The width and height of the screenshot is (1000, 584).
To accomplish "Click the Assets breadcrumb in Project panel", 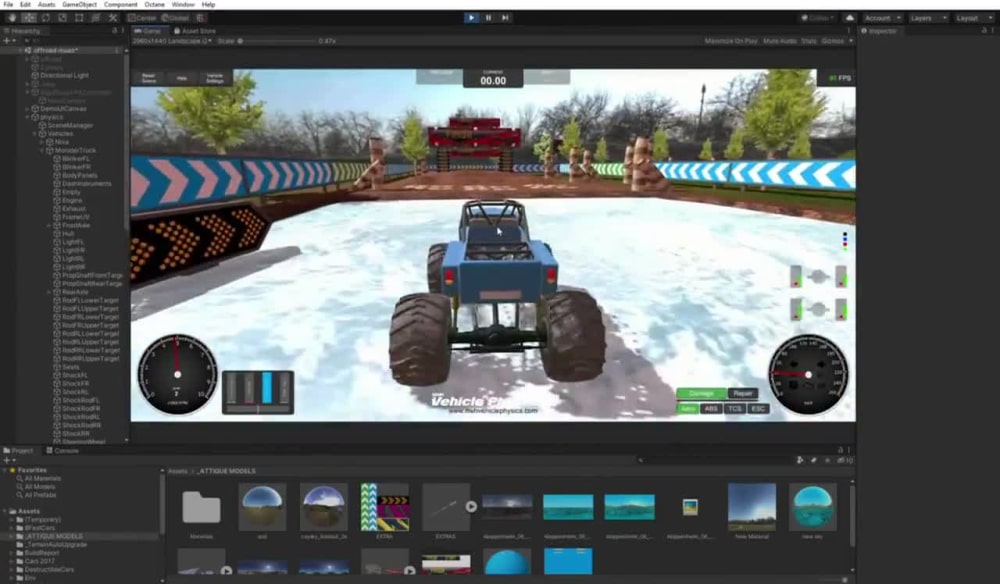I will [178, 471].
